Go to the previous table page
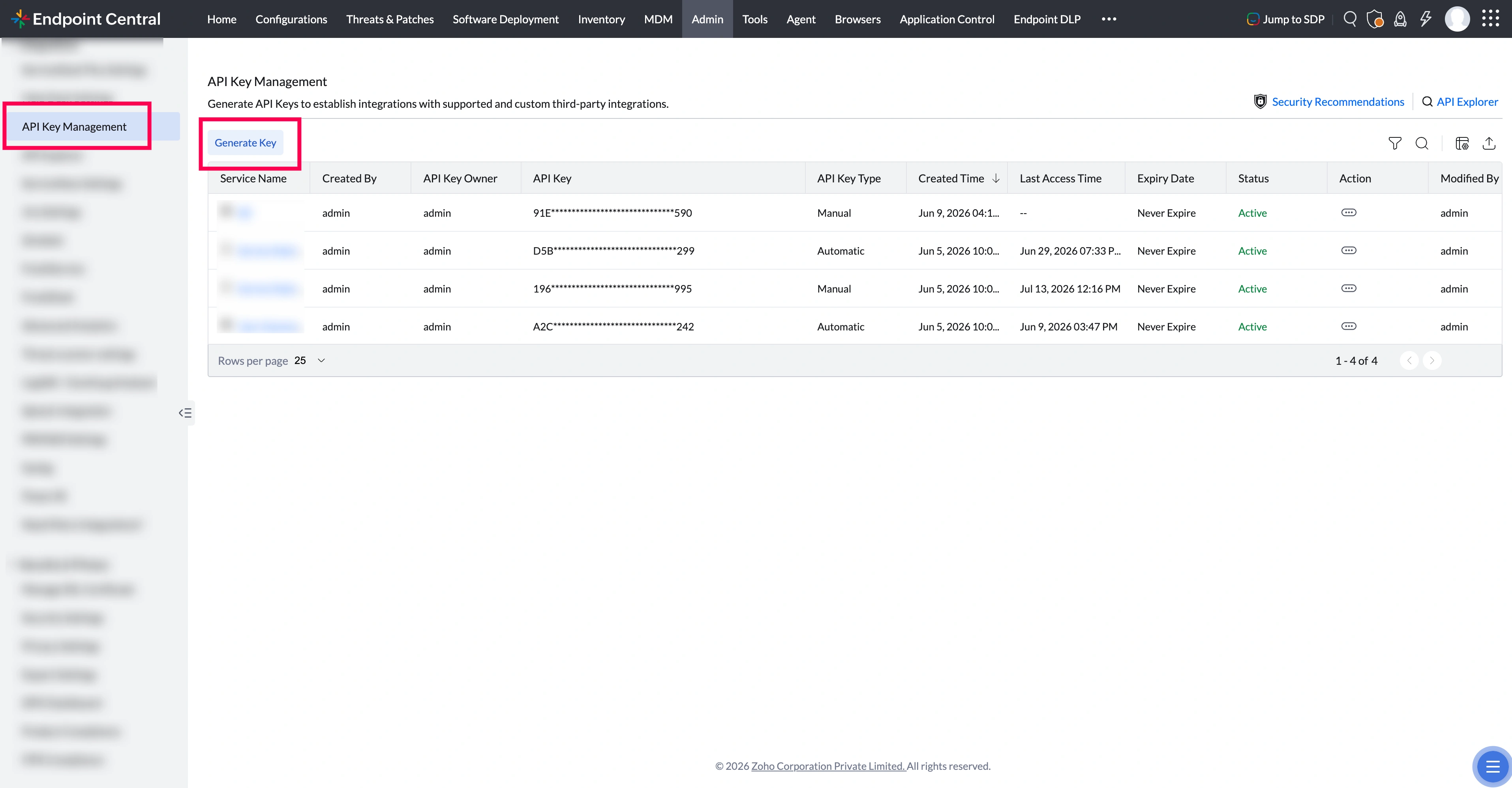 tap(1409, 360)
